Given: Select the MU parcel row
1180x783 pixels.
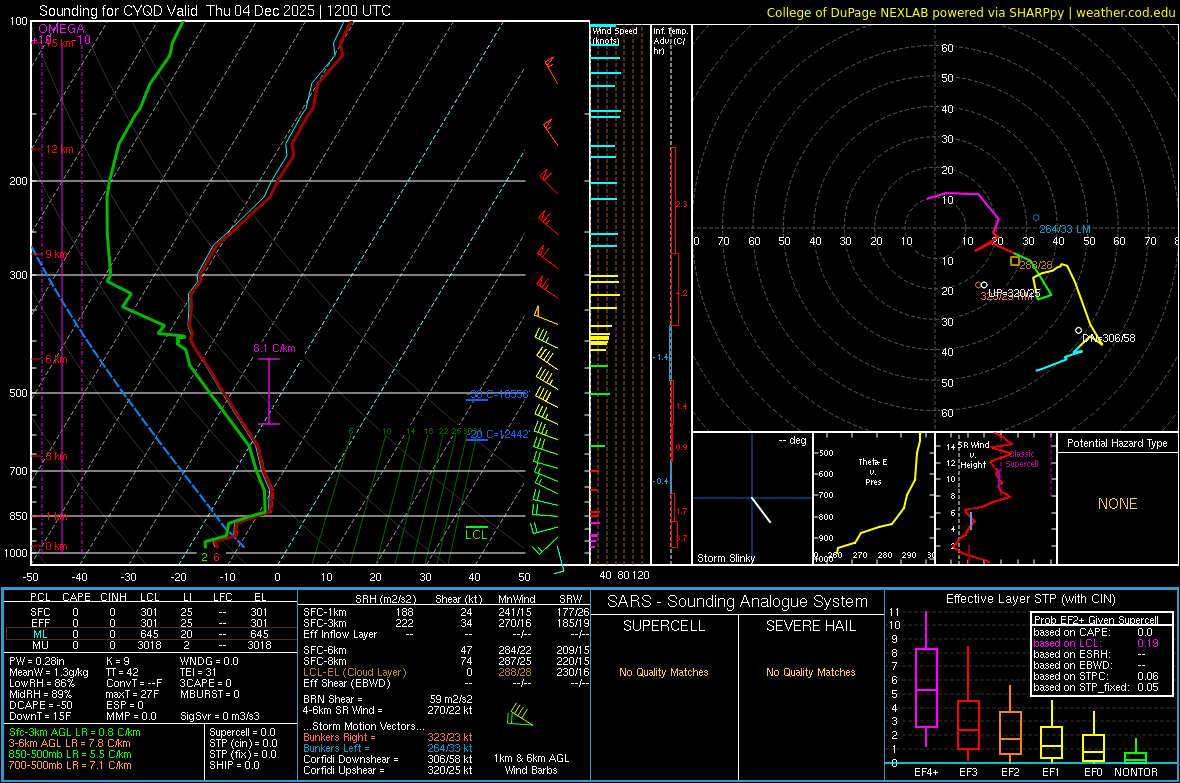Looking at the screenshot, I should (x=150, y=645).
